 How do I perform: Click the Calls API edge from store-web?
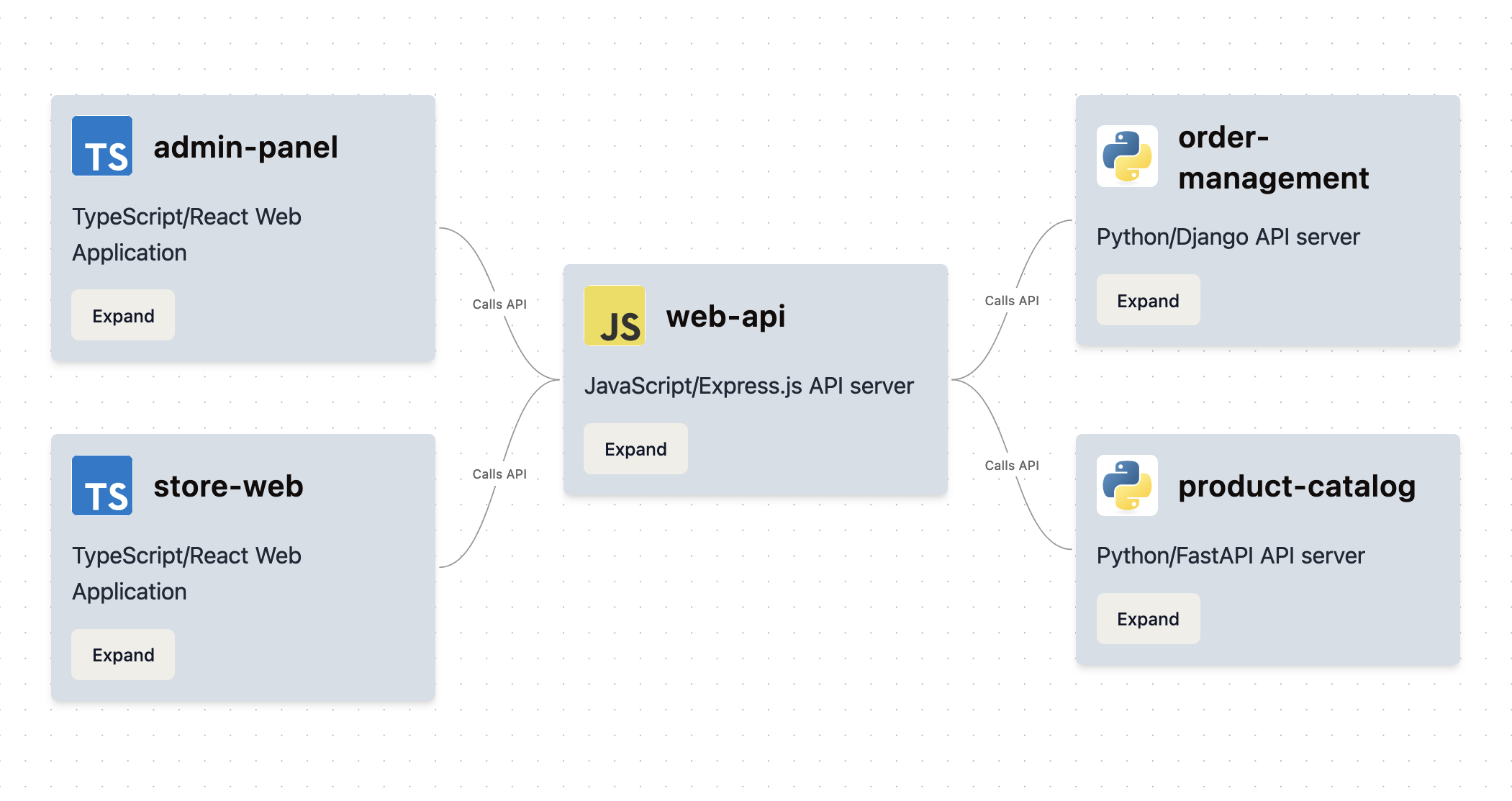click(499, 474)
